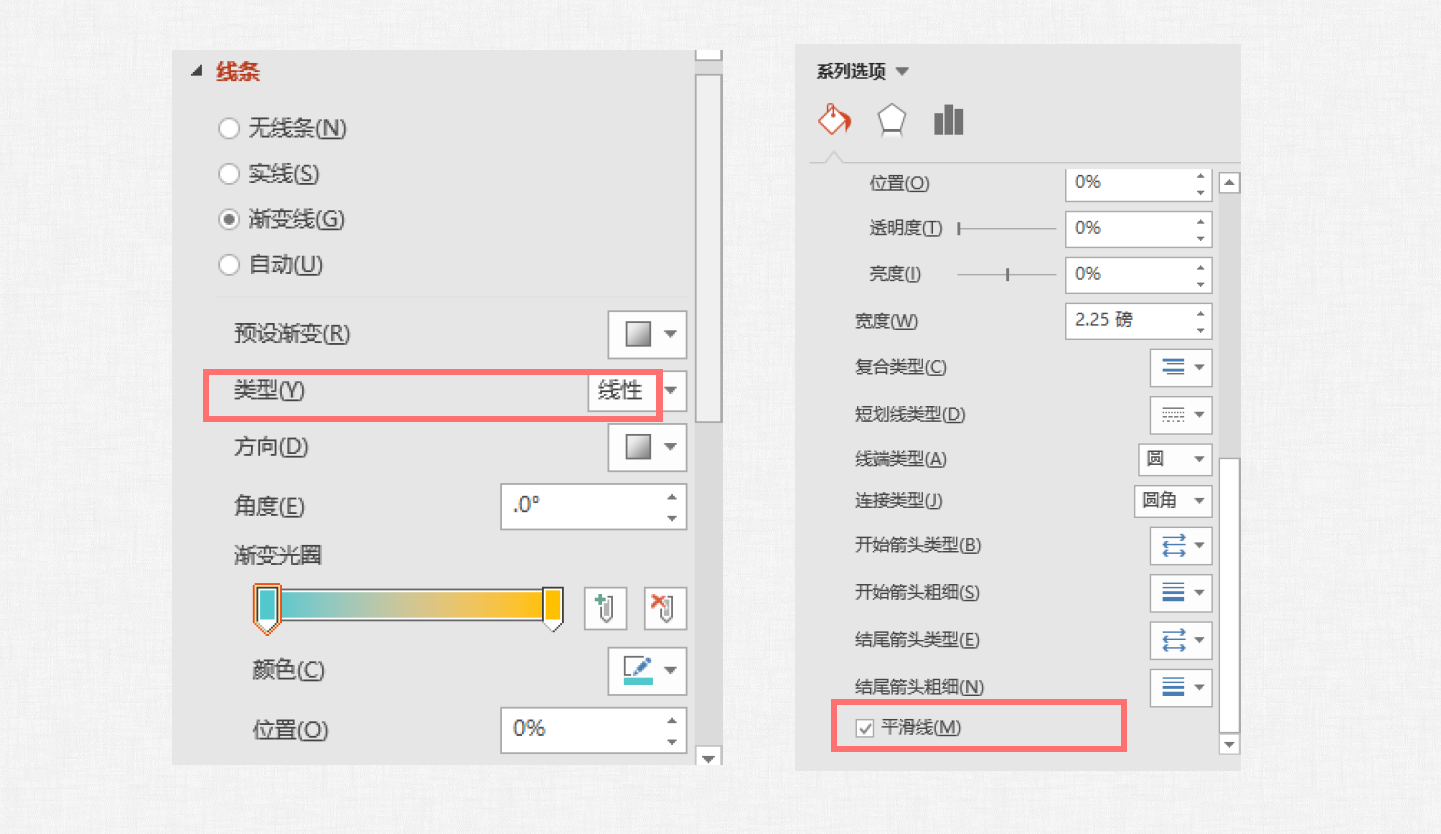
Task: Toggle the 平滑线 checkbox
Action: [x=866, y=728]
